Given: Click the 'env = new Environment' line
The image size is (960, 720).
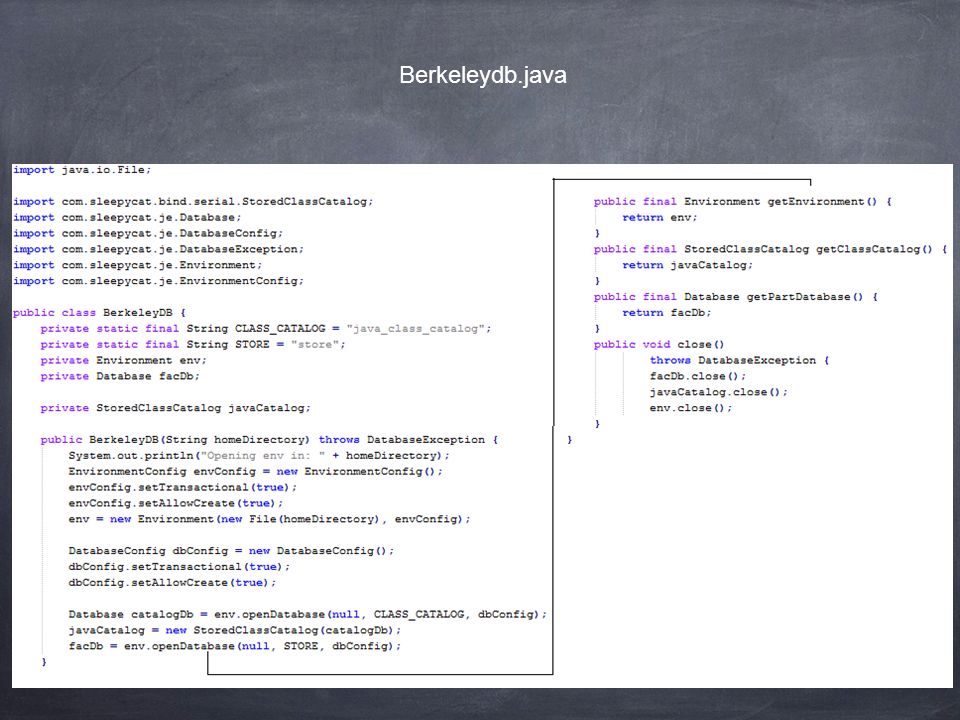Looking at the screenshot, I should pos(269,520).
